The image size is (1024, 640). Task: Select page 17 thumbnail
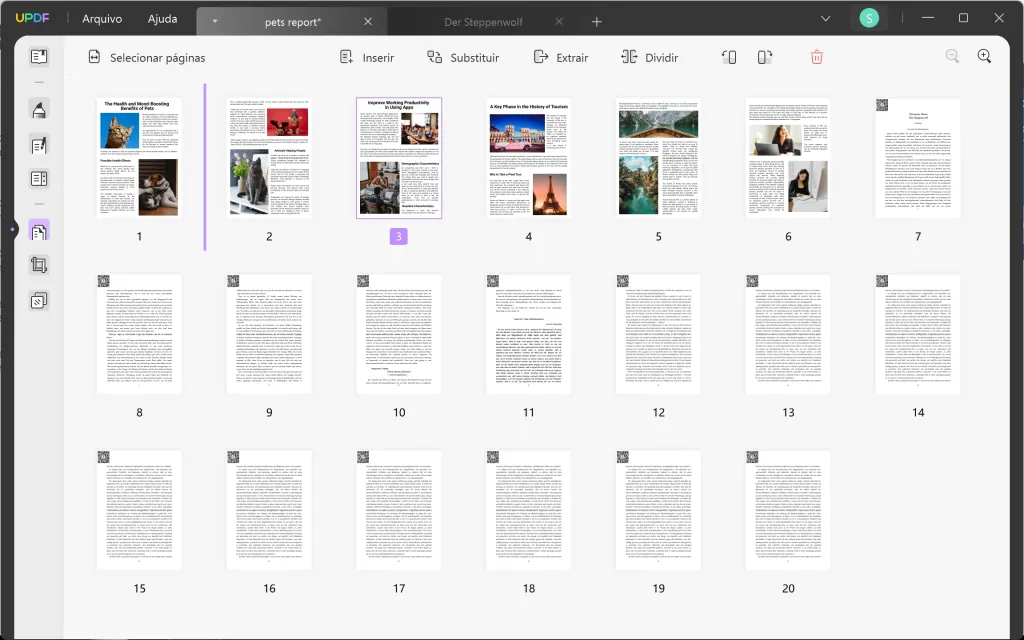(398, 510)
